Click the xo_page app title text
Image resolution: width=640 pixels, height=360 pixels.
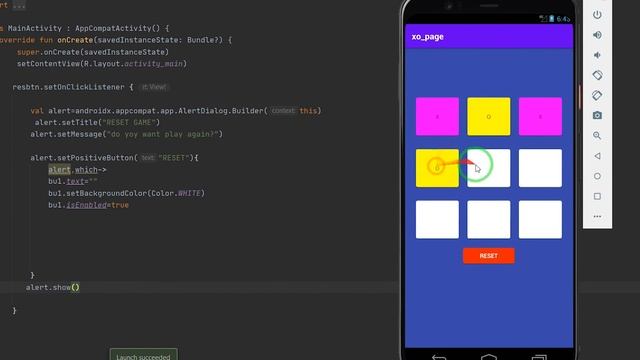coord(427,37)
